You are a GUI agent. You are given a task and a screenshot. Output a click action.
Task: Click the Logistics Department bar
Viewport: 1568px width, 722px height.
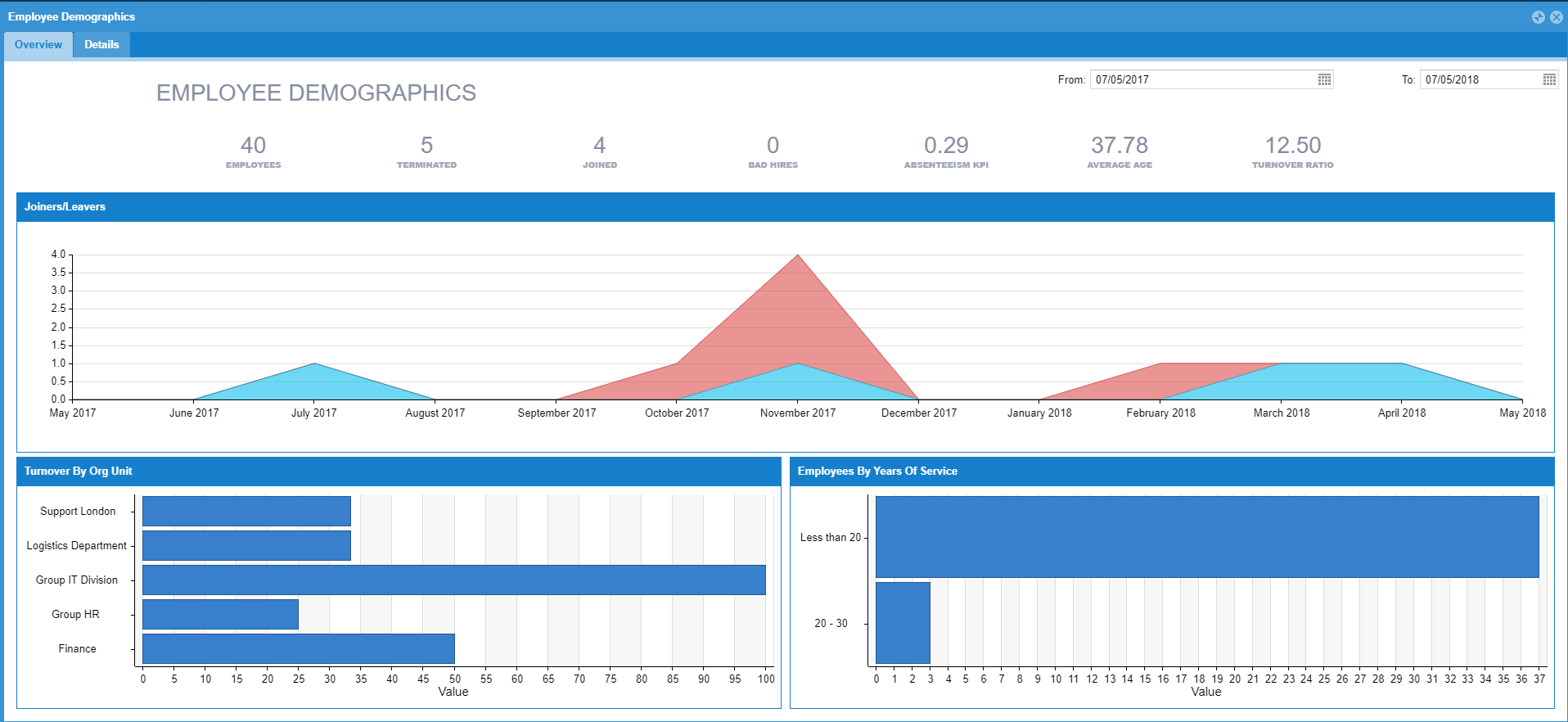pos(246,546)
